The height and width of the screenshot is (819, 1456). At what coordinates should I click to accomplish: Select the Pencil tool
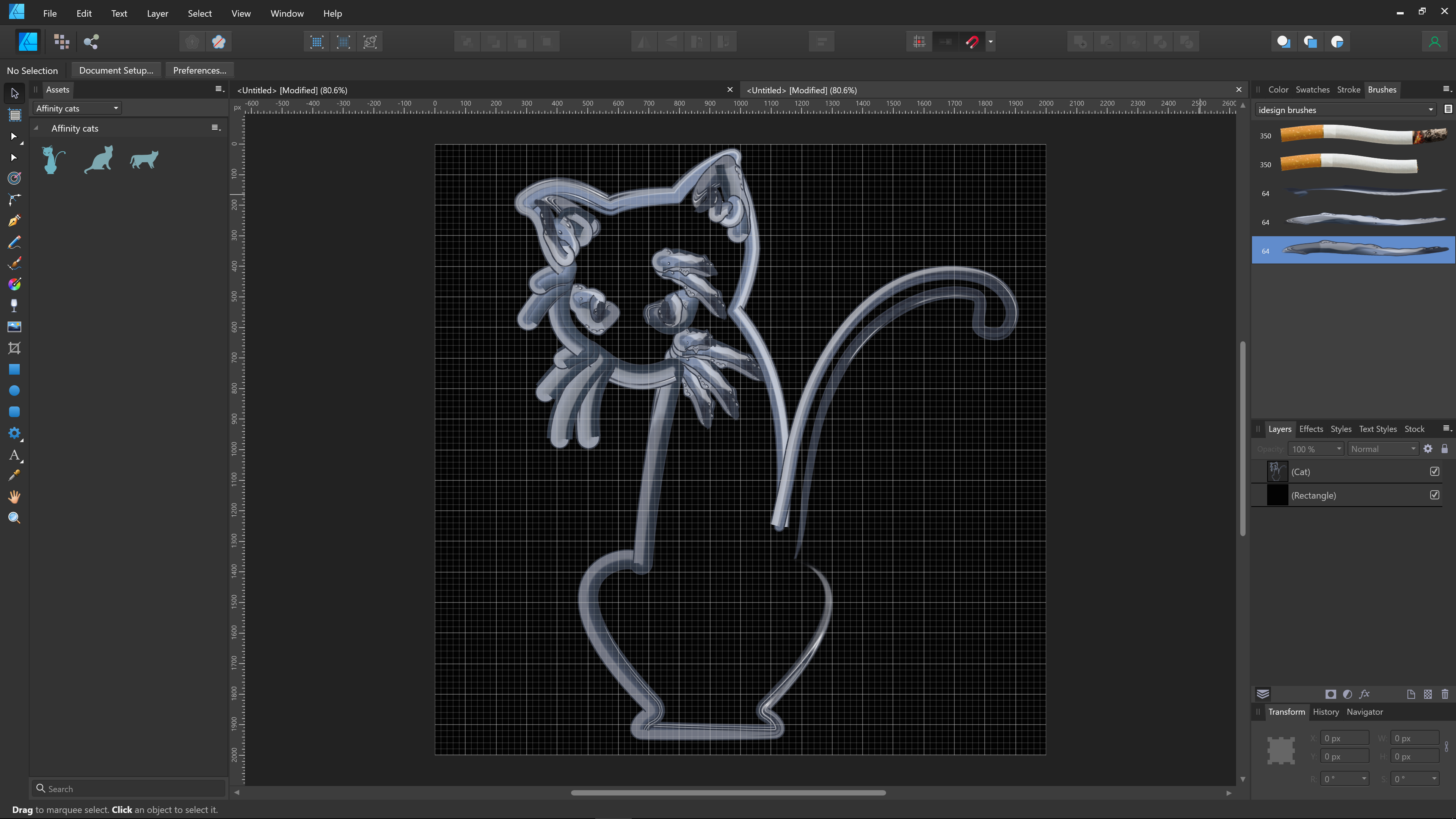click(x=15, y=243)
